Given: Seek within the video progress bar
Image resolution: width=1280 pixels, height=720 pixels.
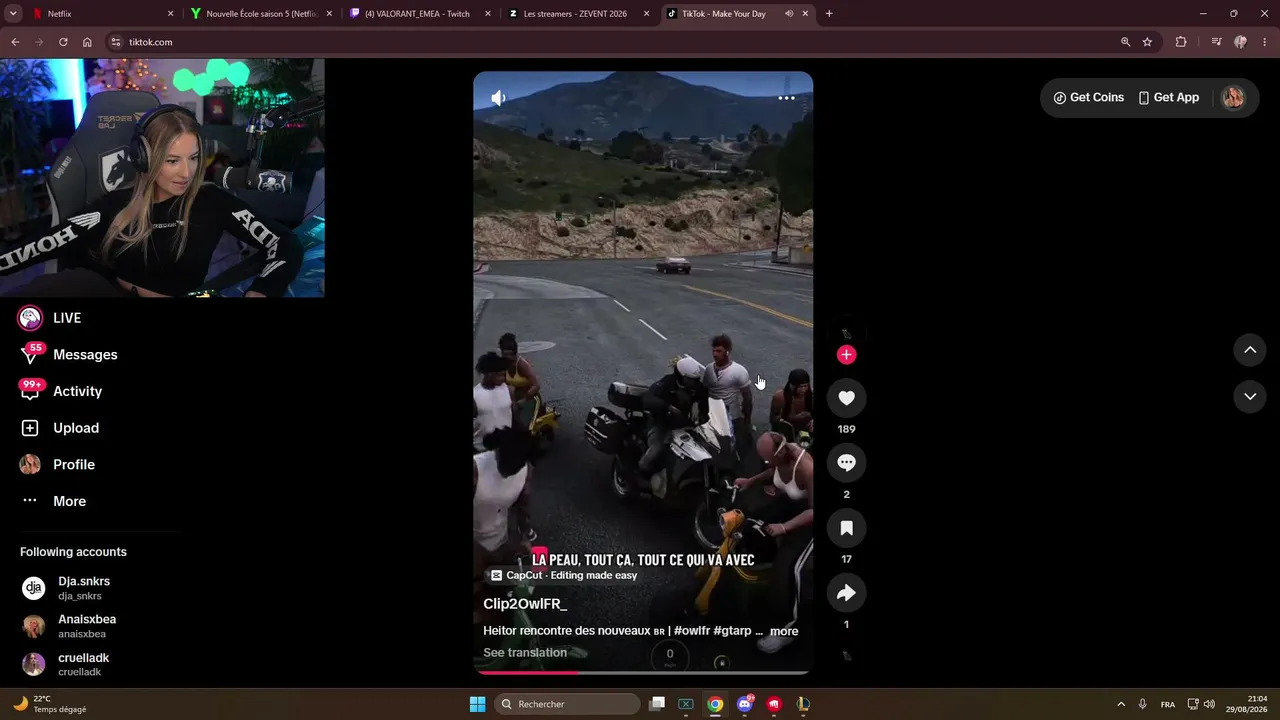Looking at the screenshot, I should [x=643, y=672].
